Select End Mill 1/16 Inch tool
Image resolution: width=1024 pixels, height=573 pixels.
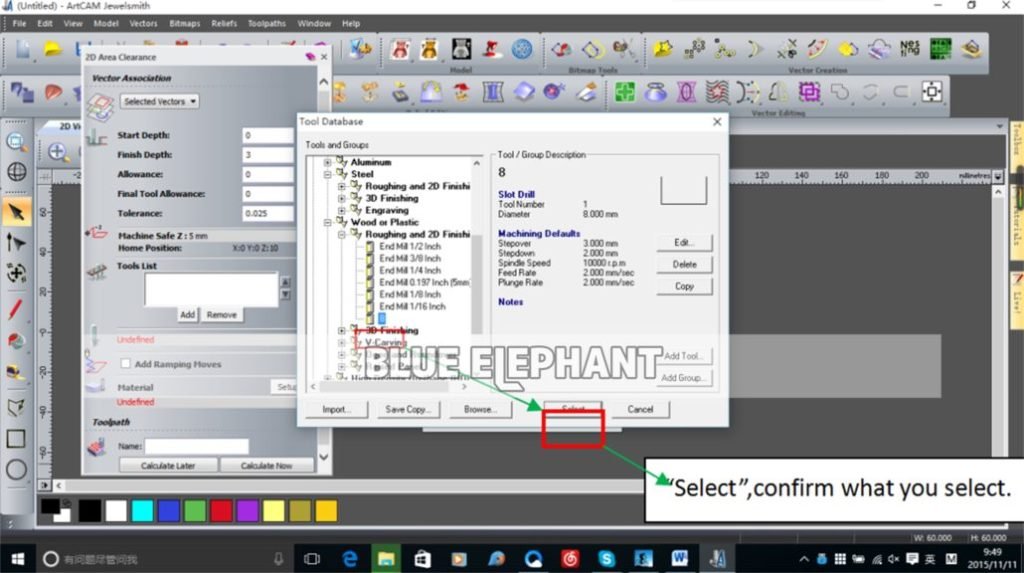(412, 306)
